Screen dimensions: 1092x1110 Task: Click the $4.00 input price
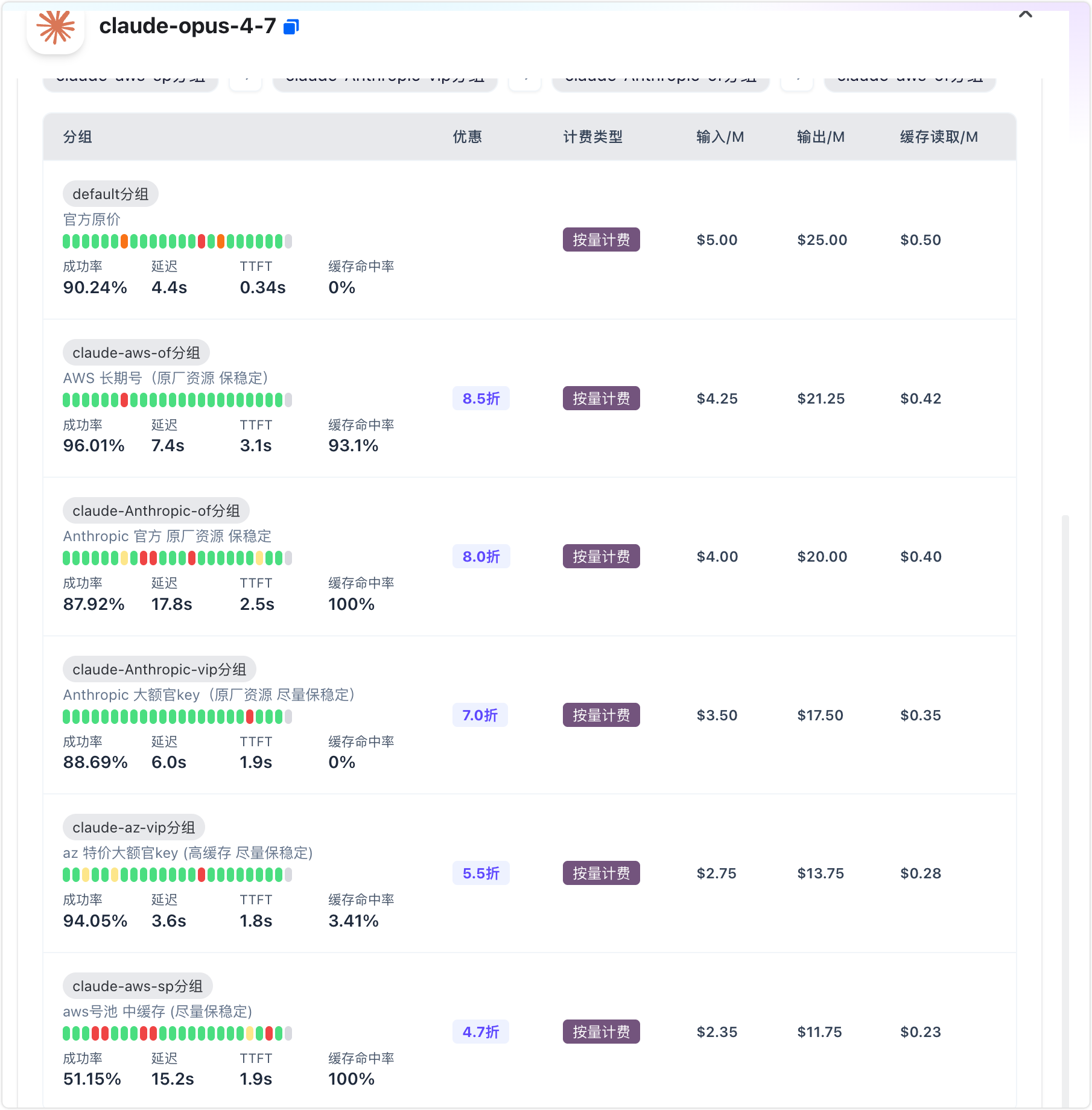[717, 556]
